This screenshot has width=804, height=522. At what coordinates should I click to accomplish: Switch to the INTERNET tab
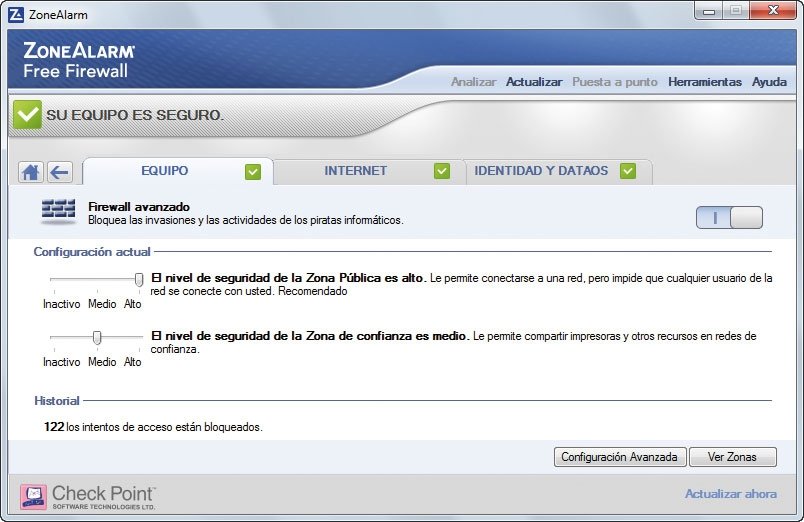click(369, 171)
